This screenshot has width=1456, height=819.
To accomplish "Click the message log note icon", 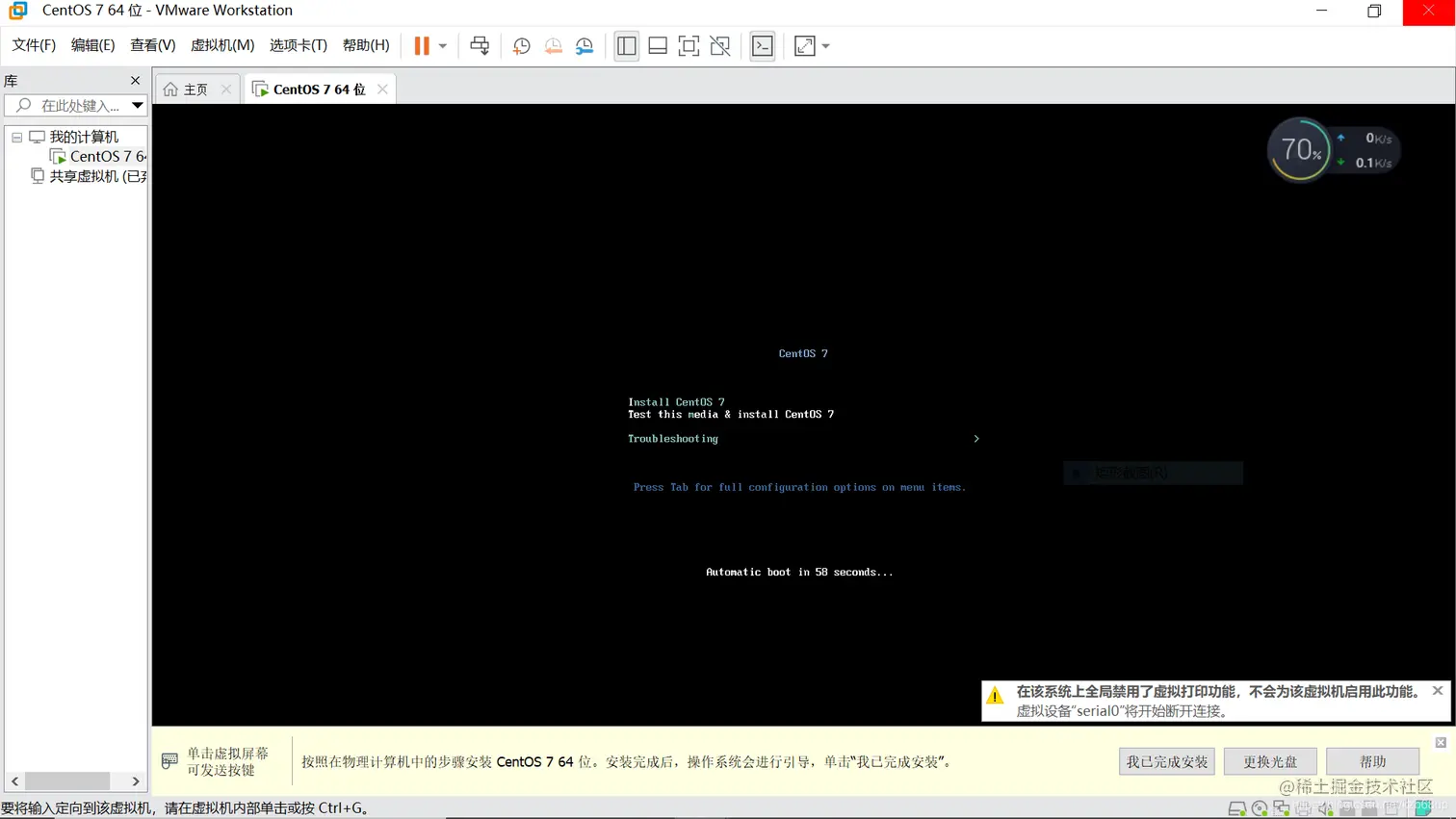I will tap(1423, 808).
